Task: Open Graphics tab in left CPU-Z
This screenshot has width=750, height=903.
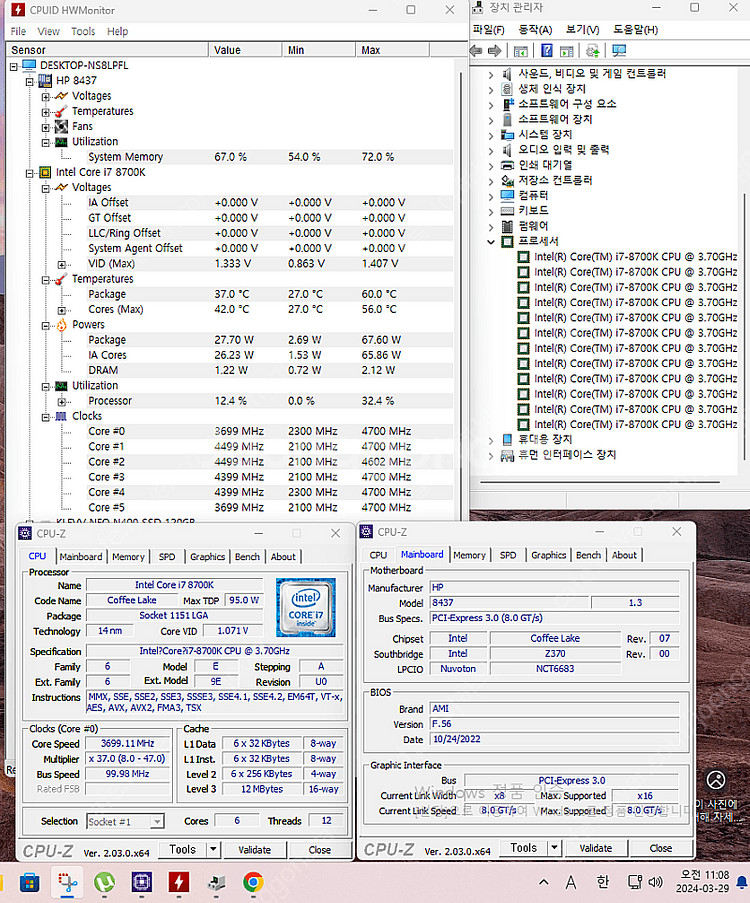Action: (x=207, y=557)
